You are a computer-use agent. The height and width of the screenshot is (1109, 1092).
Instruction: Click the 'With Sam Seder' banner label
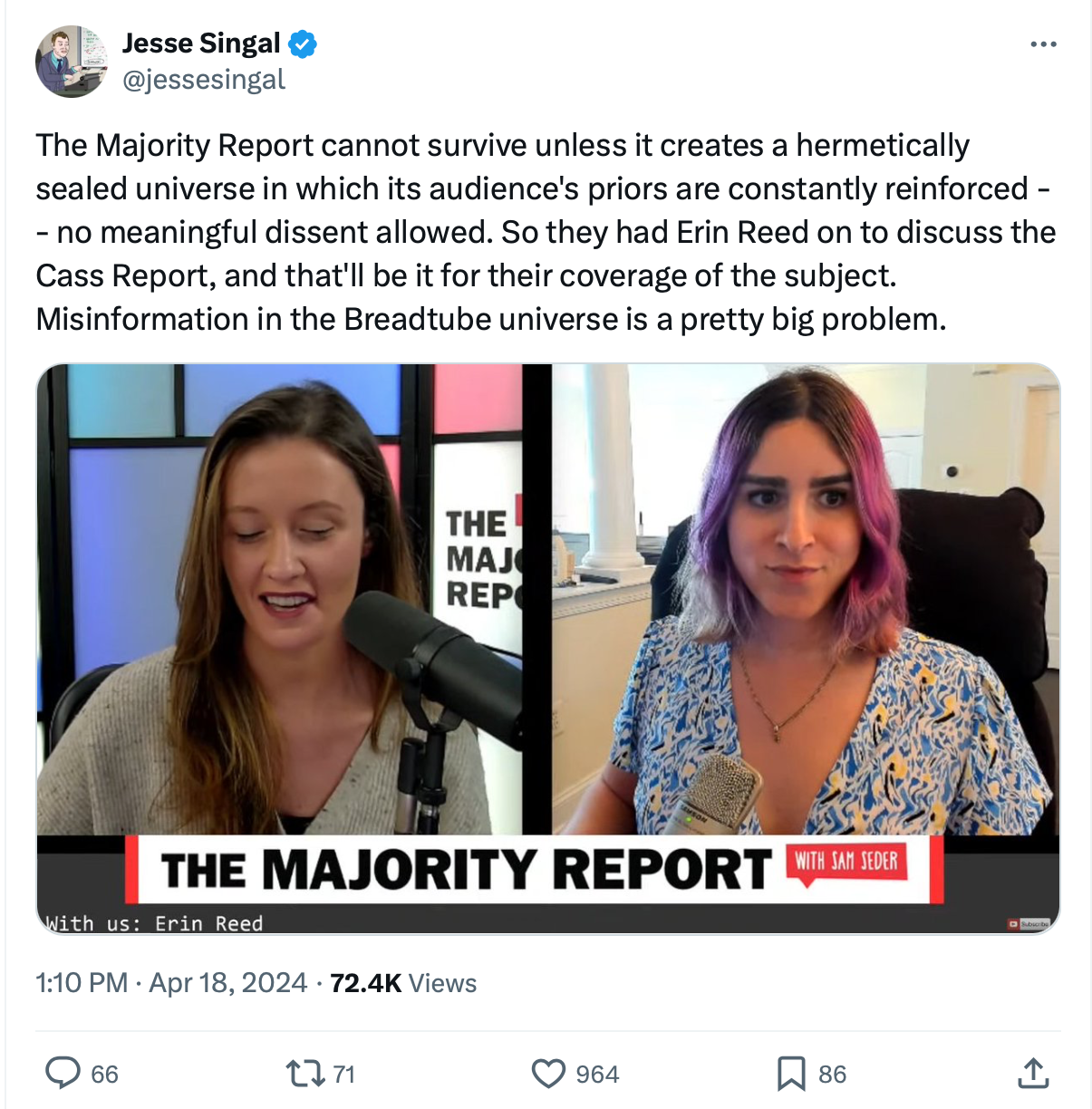846,861
